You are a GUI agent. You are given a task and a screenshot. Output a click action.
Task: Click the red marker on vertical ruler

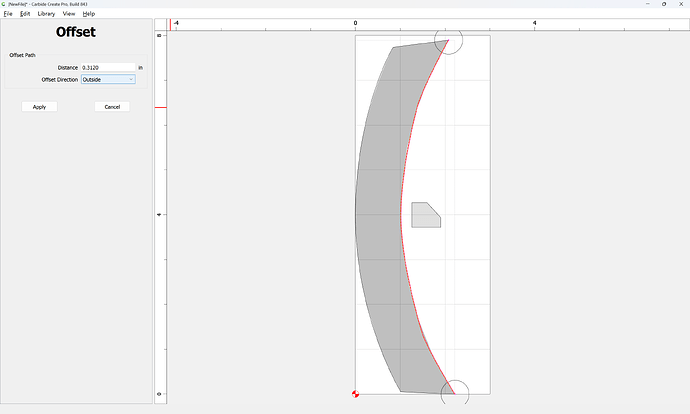[x=161, y=107]
